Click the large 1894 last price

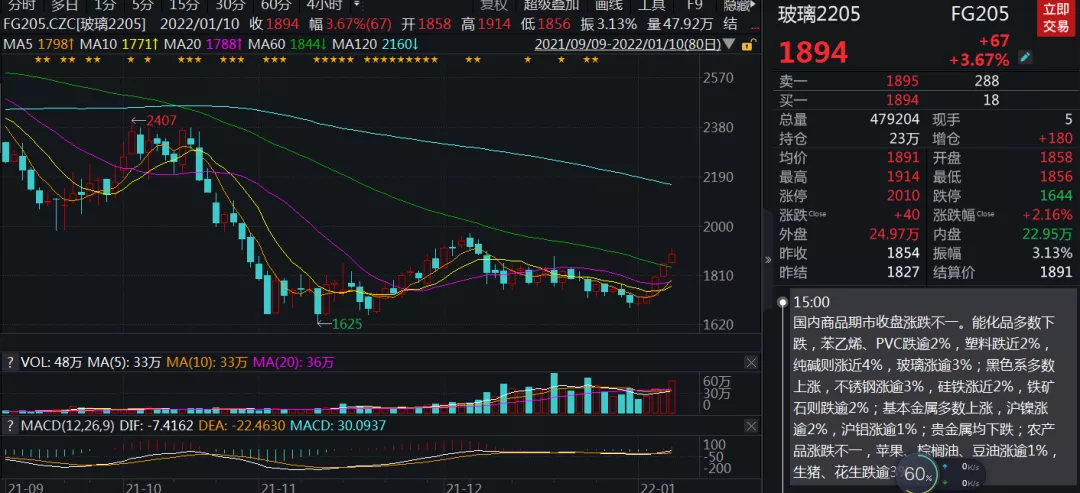(x=814, y=52)
